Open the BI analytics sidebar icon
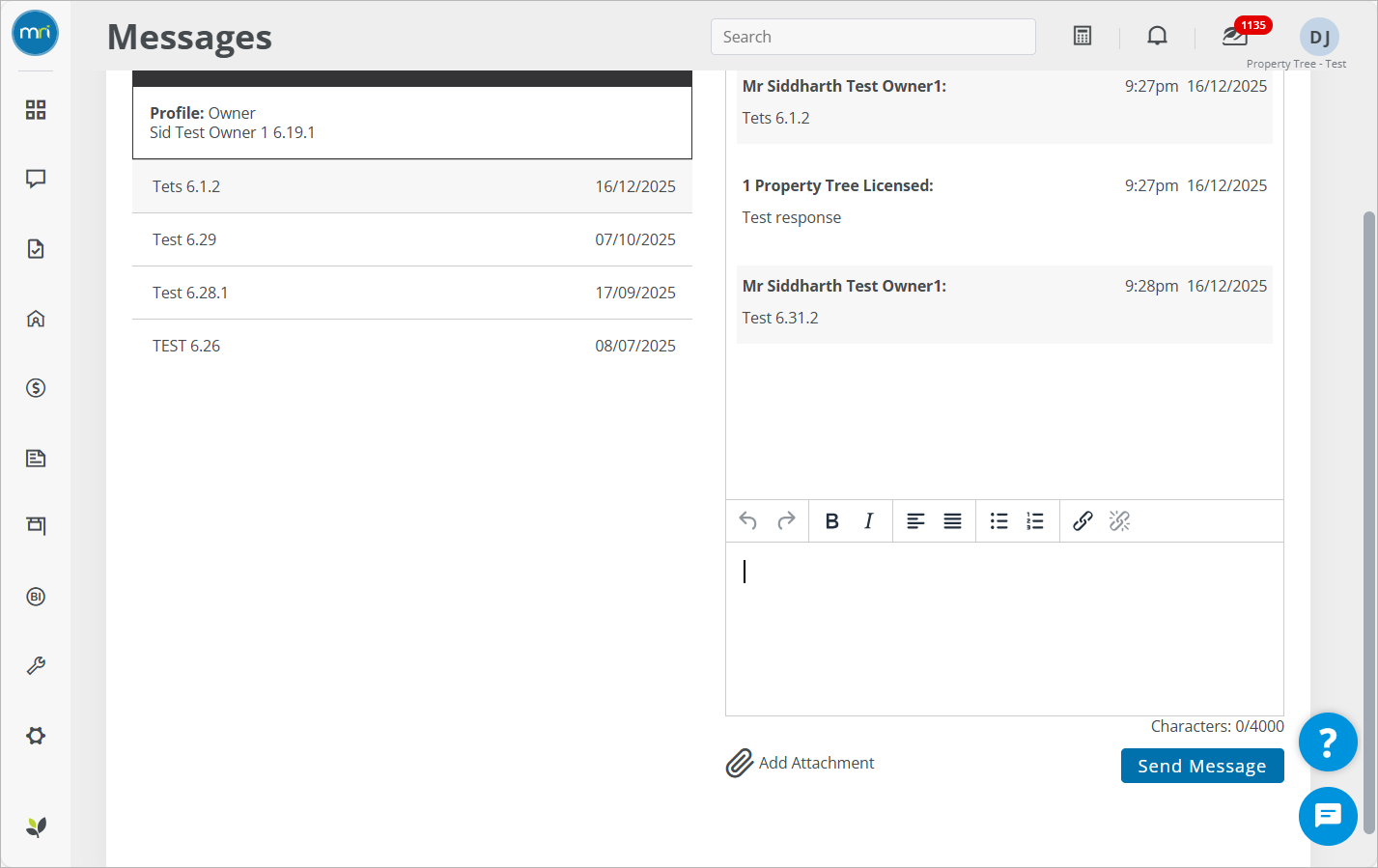The image size is (1378, 868). click(36, 597)
